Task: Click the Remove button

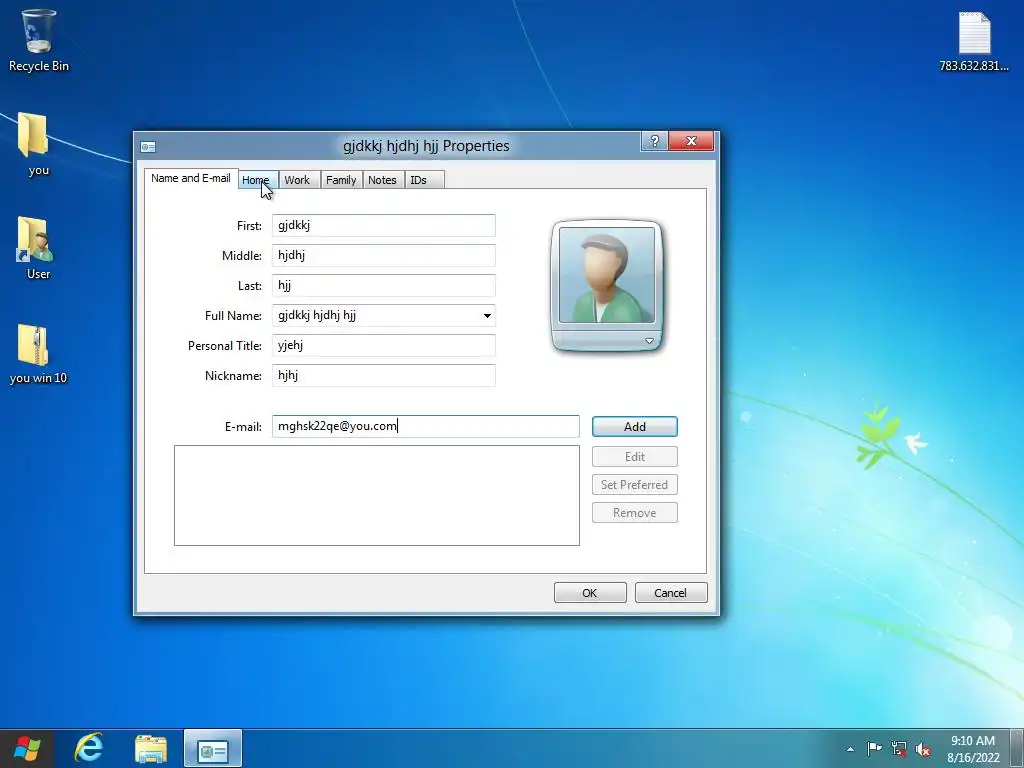Action: [x=635, y=513]
